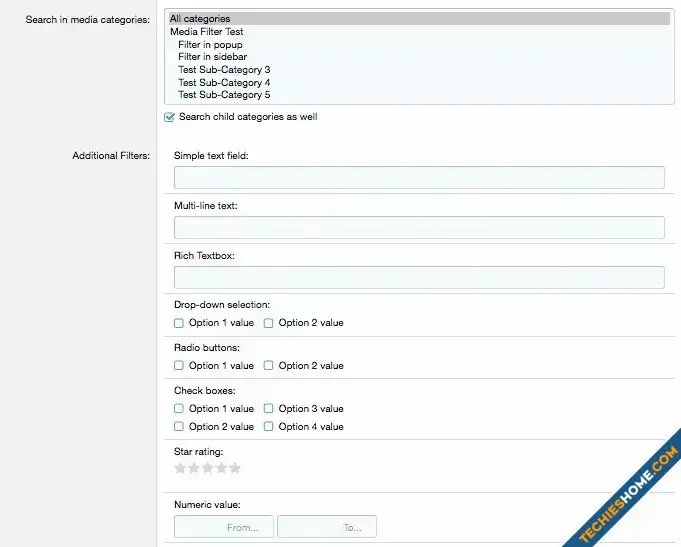Click into the Multi-line text input
681x547 pixels.
tap(419, 227)
